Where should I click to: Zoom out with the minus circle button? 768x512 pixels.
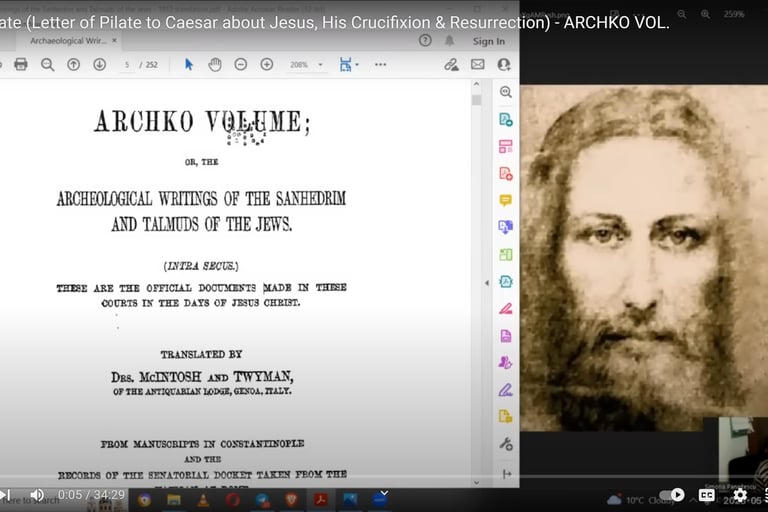tap(240, 64)
